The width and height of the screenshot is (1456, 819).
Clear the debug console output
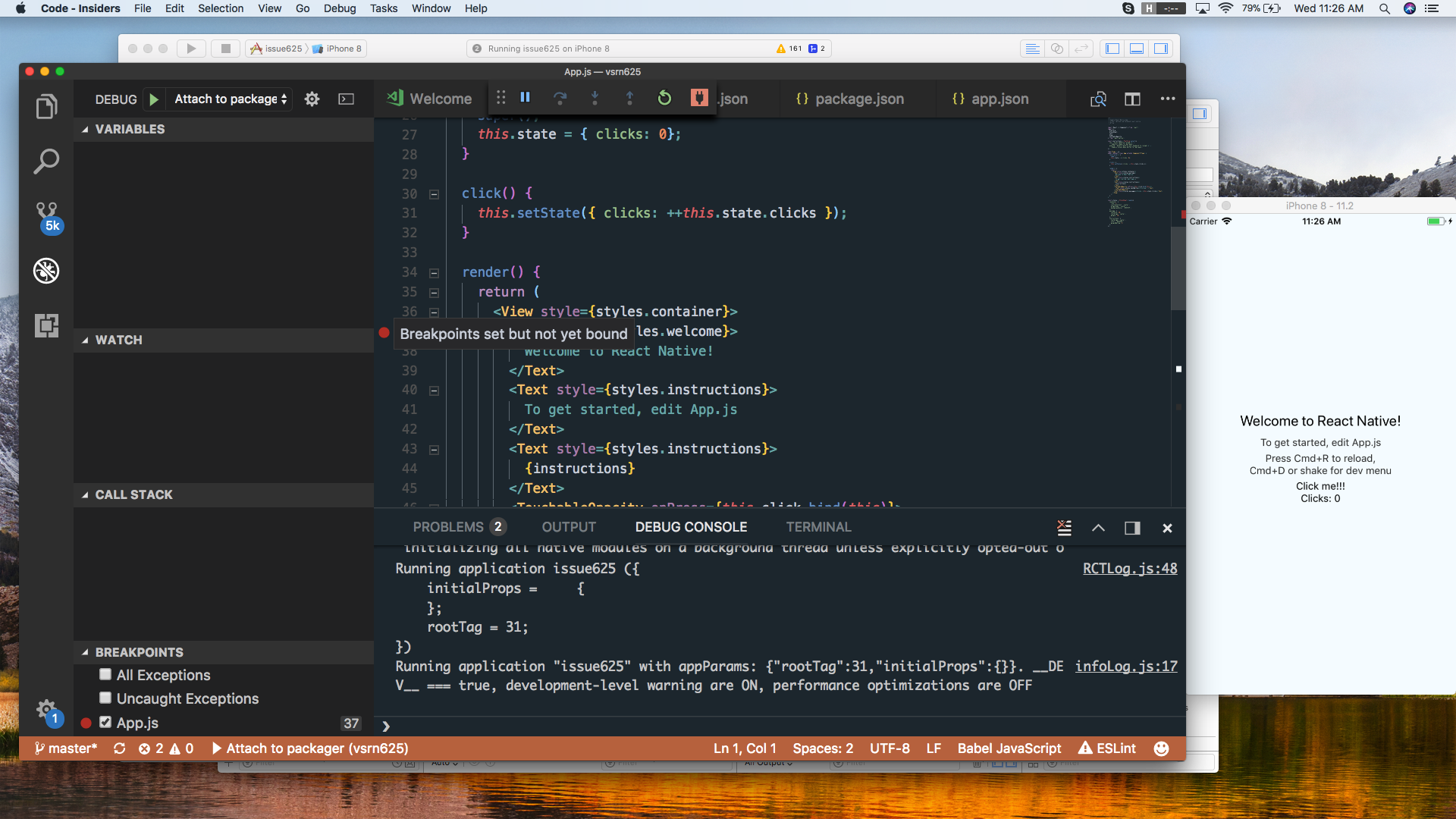point(1064,528)
